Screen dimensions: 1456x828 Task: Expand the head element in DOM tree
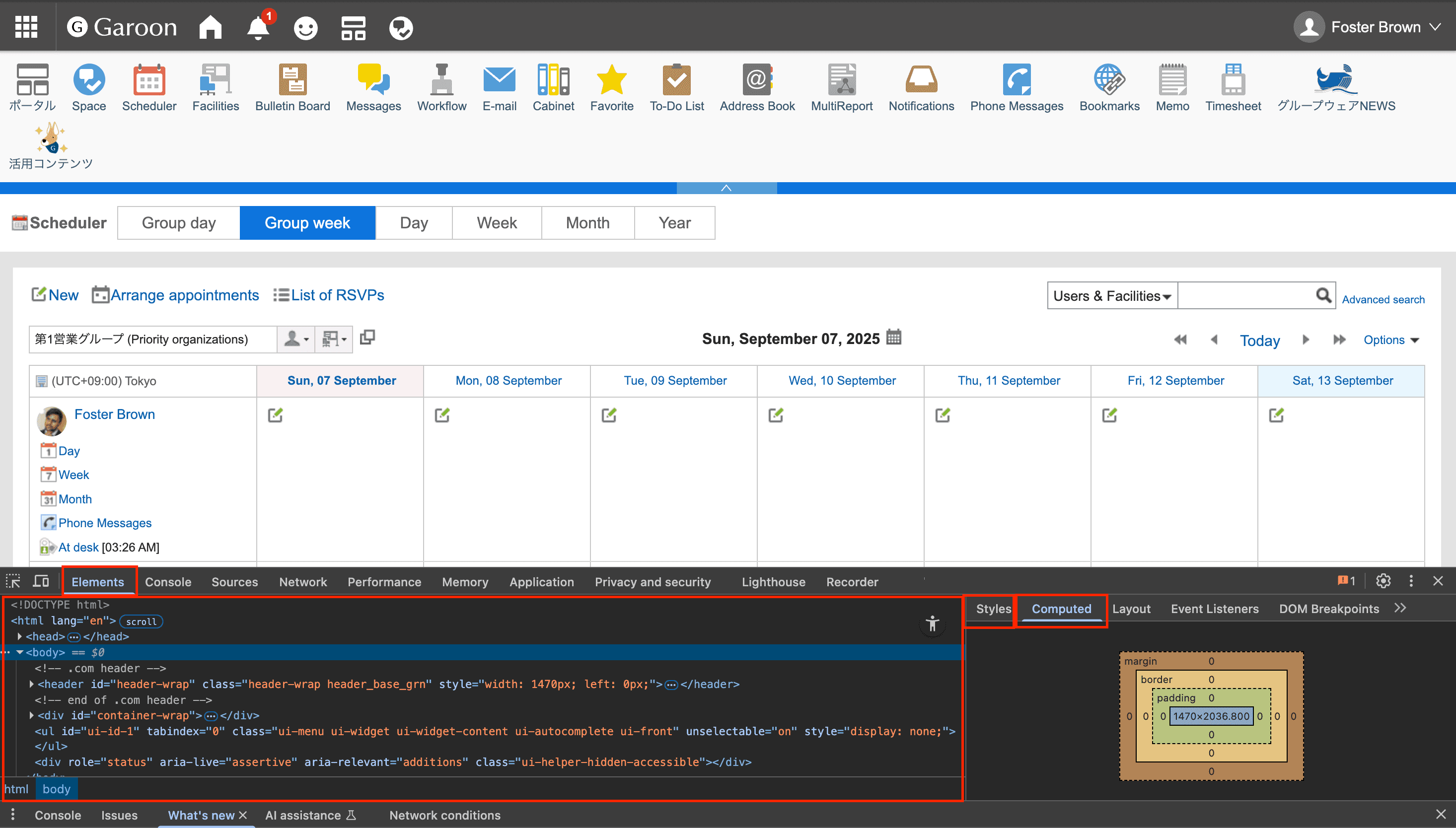click(x=20, y=636)
